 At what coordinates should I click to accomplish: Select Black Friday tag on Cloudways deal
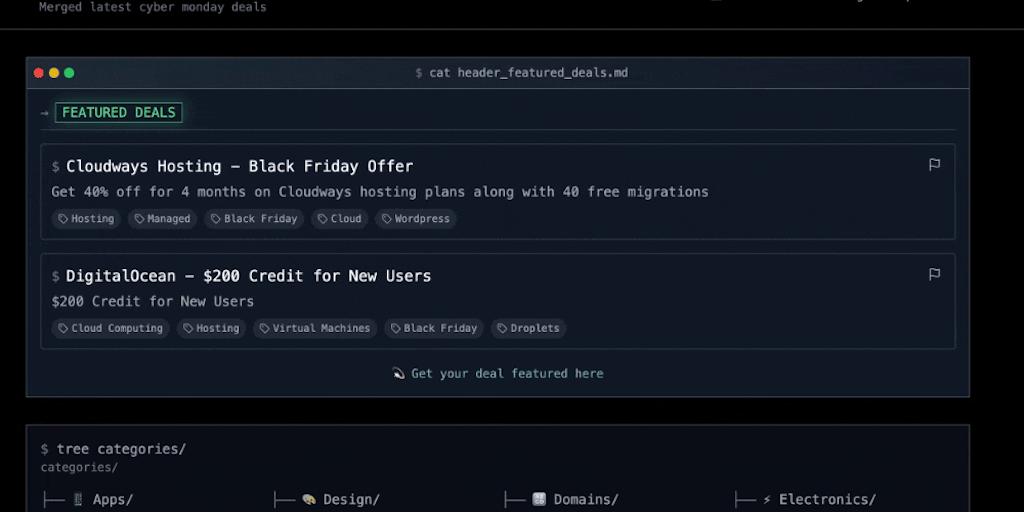click(x=254, y=219)
